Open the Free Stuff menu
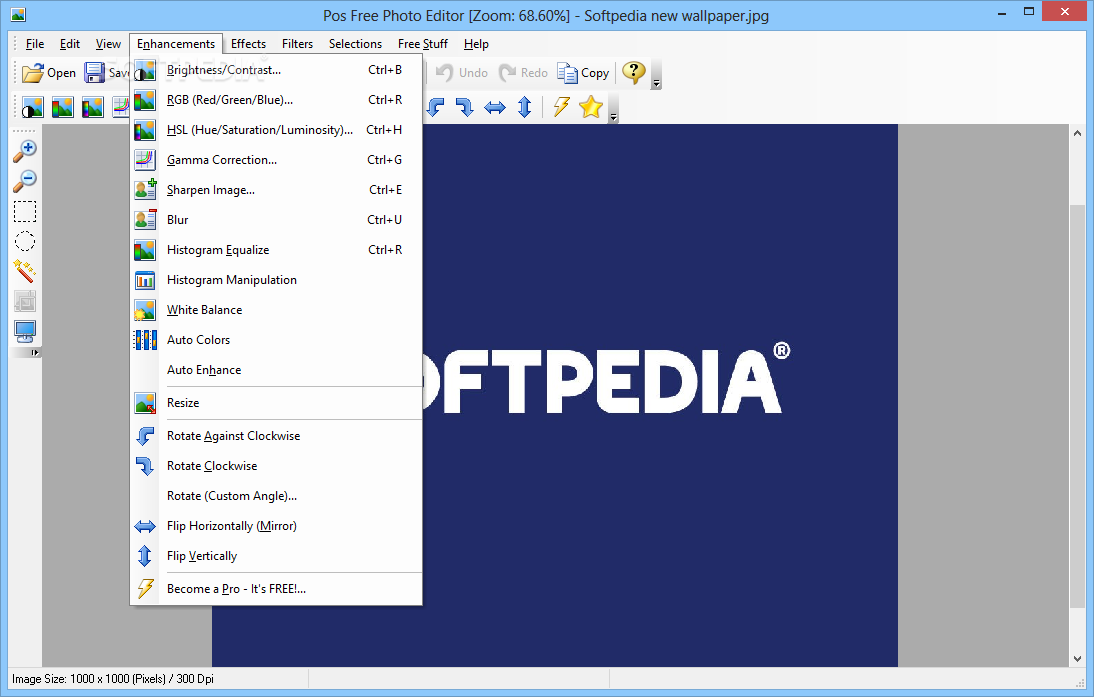Viewport: 1094px width, 697px height. point(423,44)
